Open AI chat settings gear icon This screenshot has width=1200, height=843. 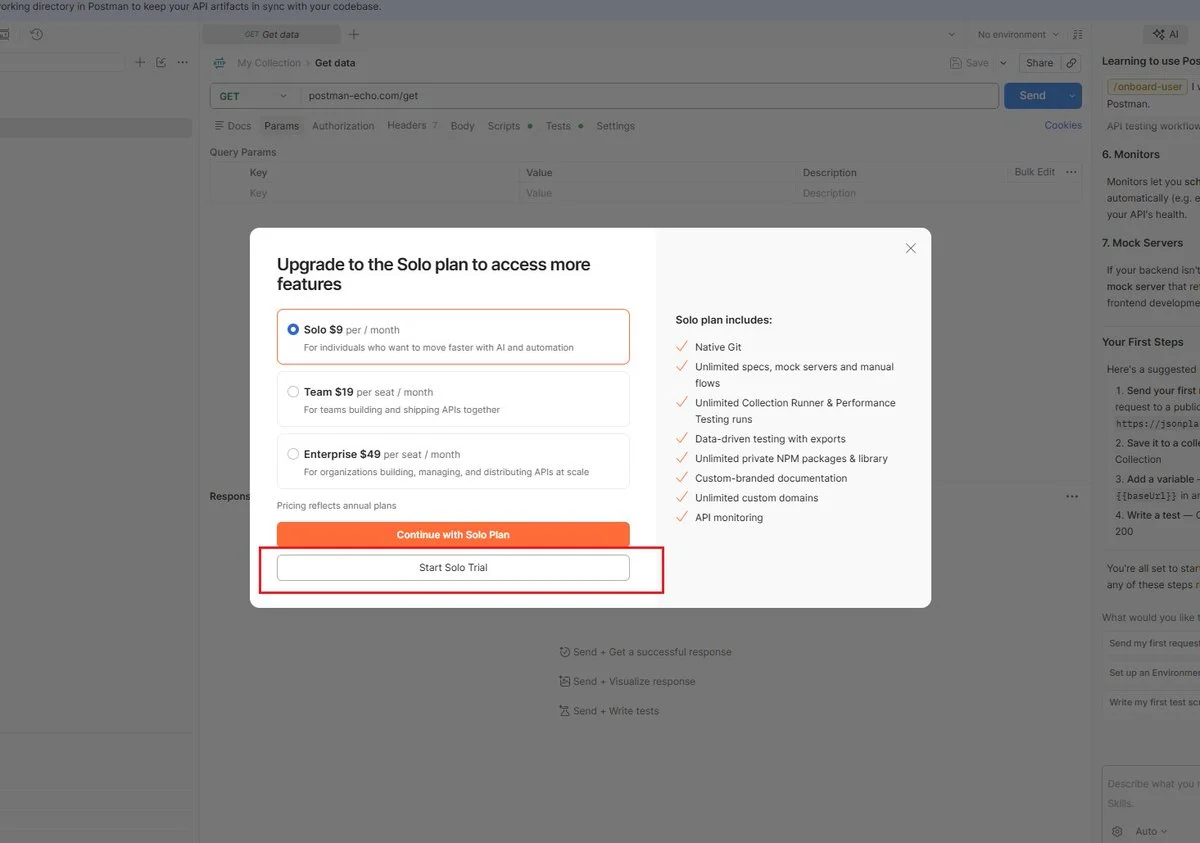pos(1117,831)
